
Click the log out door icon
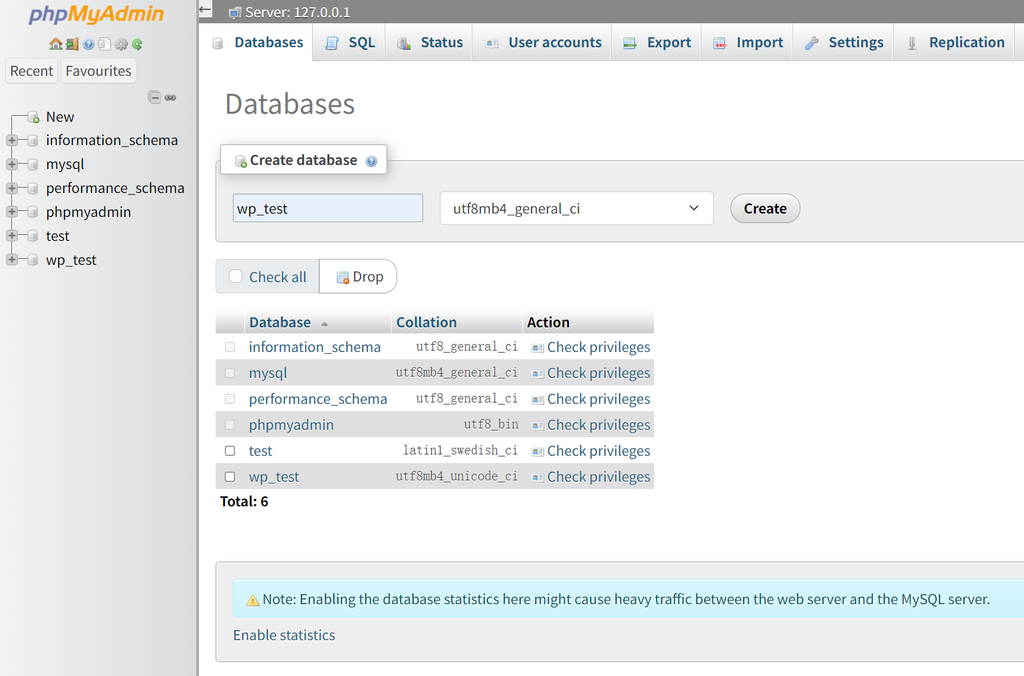72,44
